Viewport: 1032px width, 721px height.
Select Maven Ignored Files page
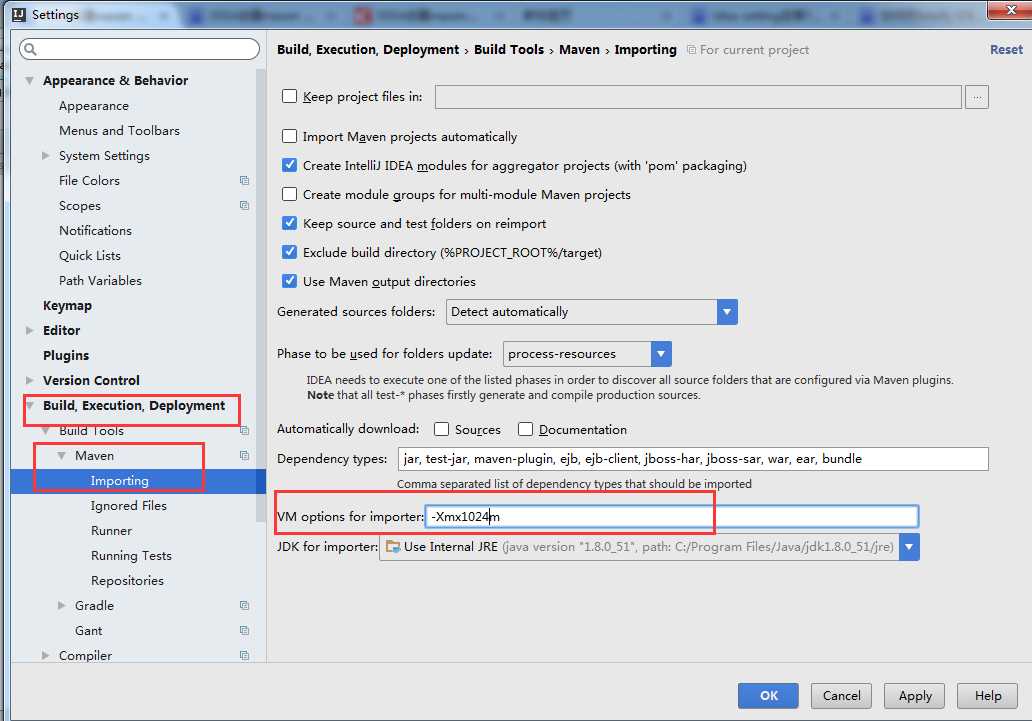tap(128, 506)
